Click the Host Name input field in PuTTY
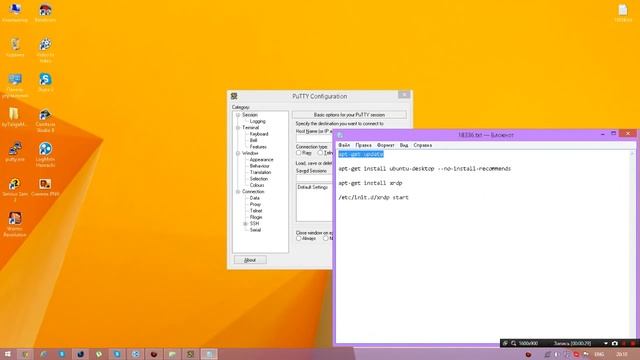The image size is (640, 360). coord(314,139)
